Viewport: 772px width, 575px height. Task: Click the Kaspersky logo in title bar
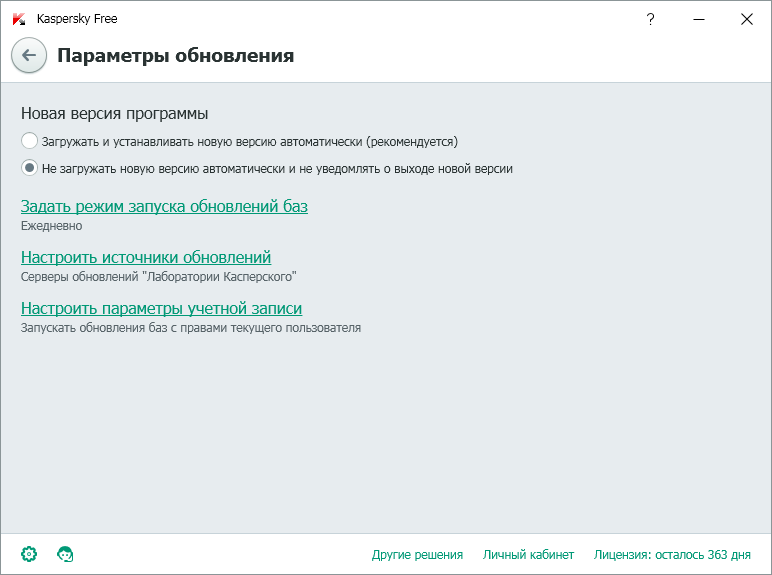coord(19,19)
